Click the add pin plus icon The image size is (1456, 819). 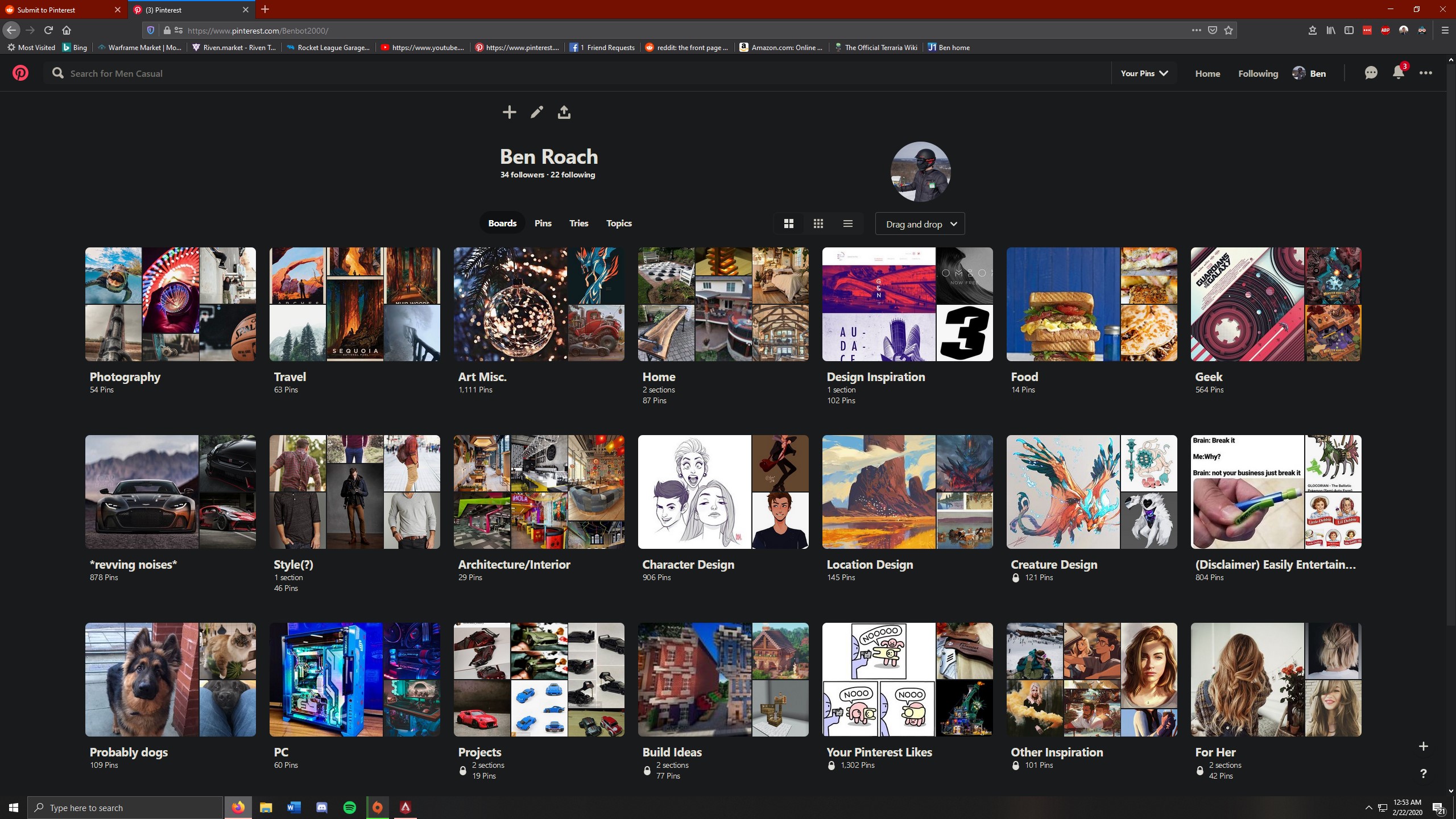click(x=509, y=112)
